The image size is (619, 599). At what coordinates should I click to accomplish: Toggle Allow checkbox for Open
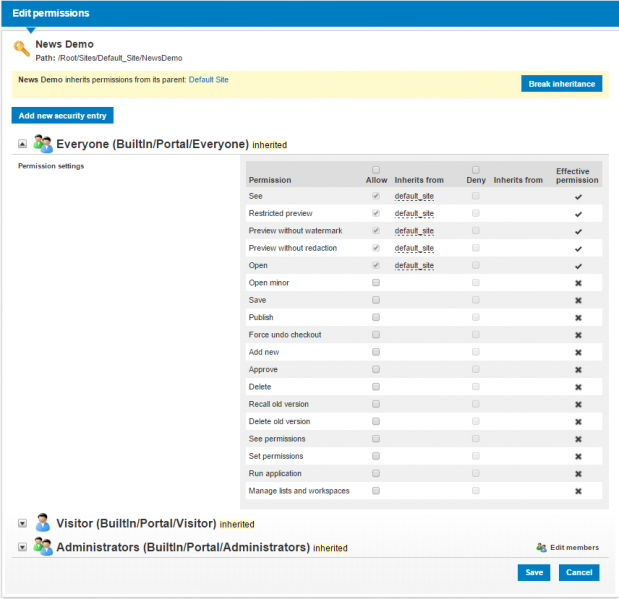376,265
